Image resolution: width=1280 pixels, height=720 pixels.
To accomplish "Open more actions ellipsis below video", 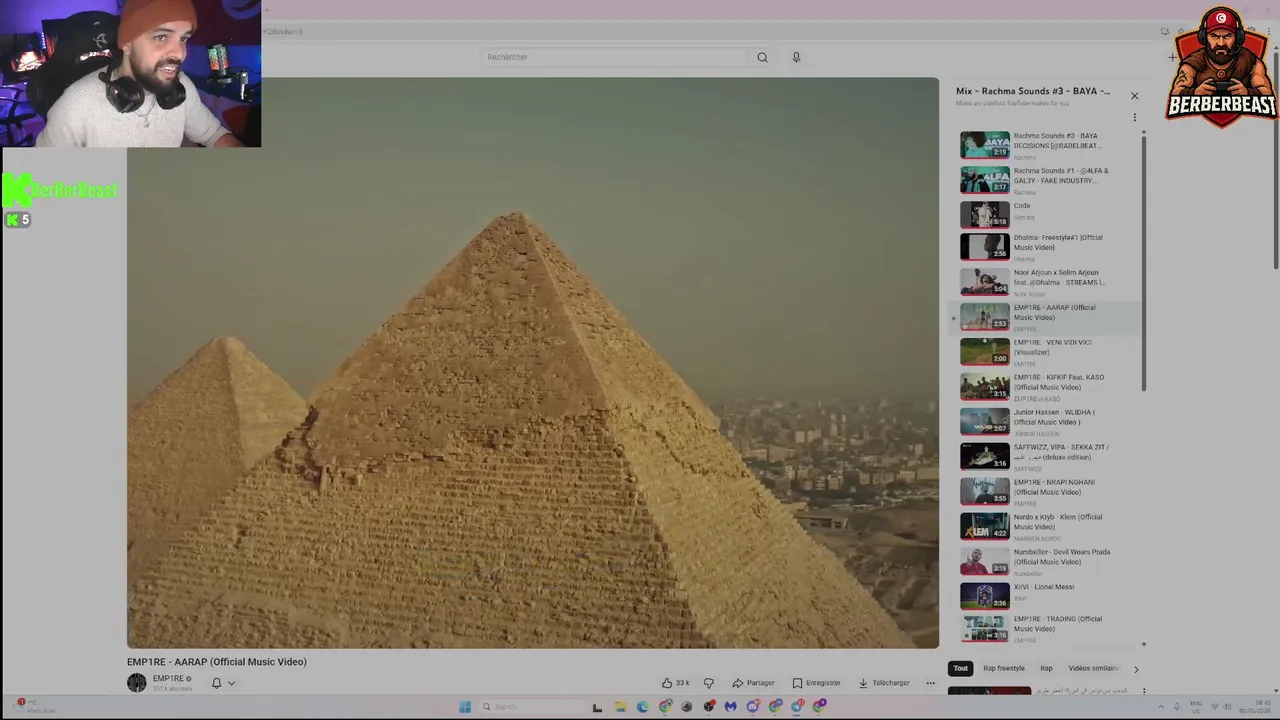I will pyautogui.click(x=930, y=683).
